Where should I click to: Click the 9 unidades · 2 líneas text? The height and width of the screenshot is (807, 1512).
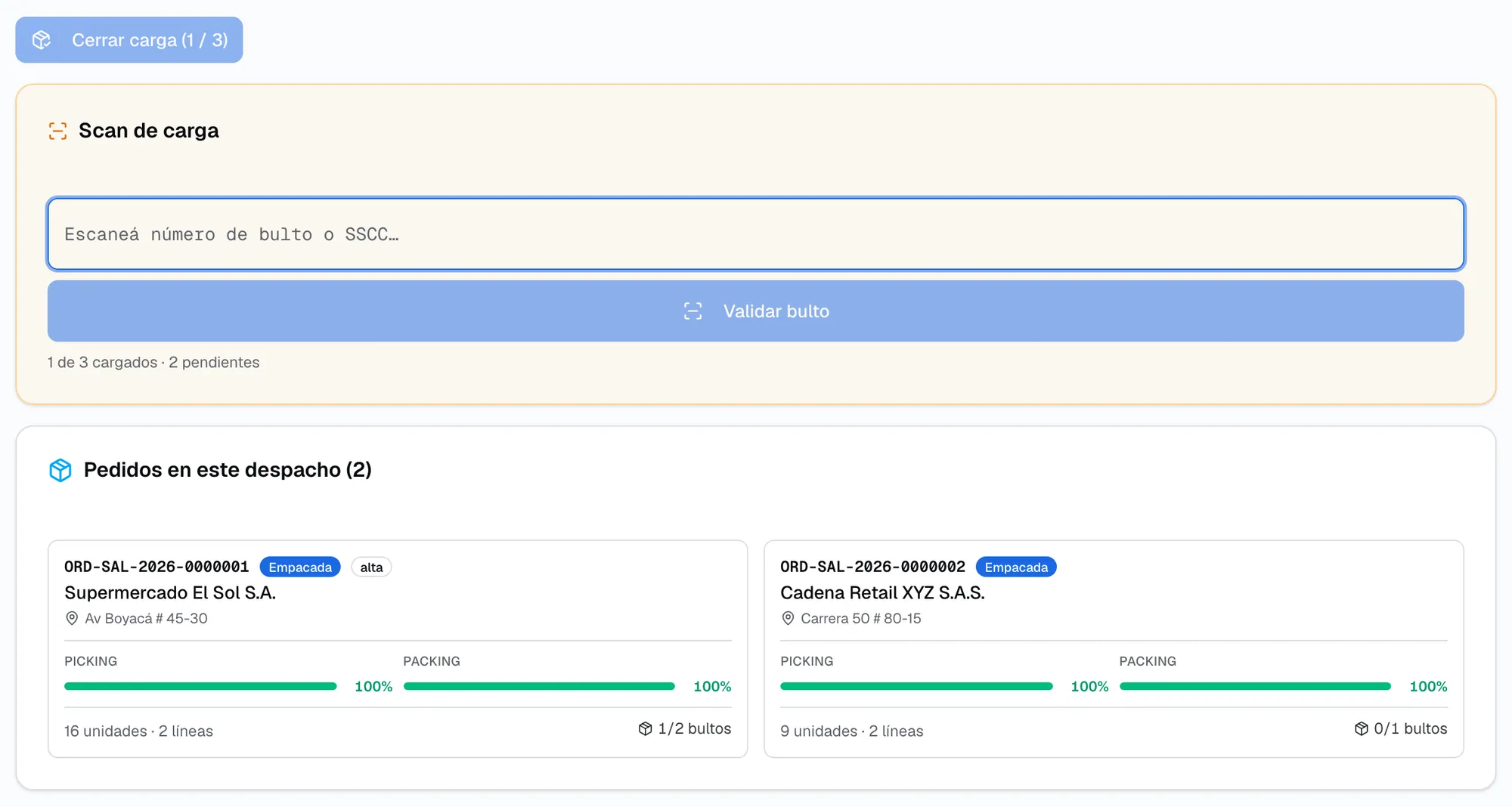pos(852,731)
